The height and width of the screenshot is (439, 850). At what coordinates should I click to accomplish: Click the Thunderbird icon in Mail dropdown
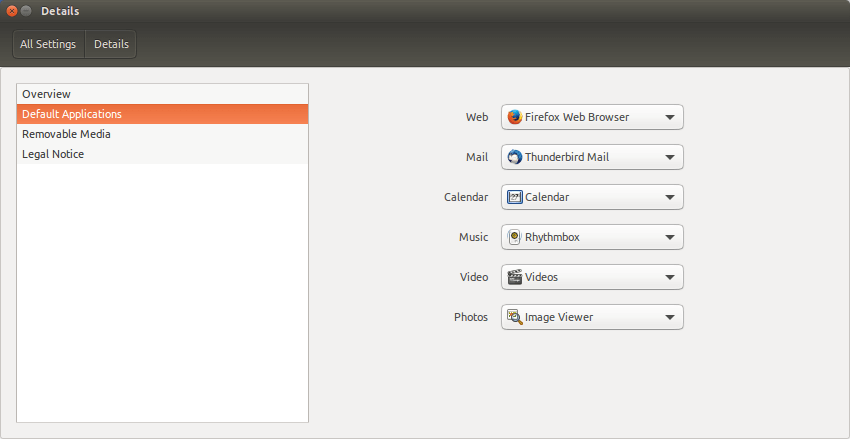pyautogui.click(x=514, y=157)
